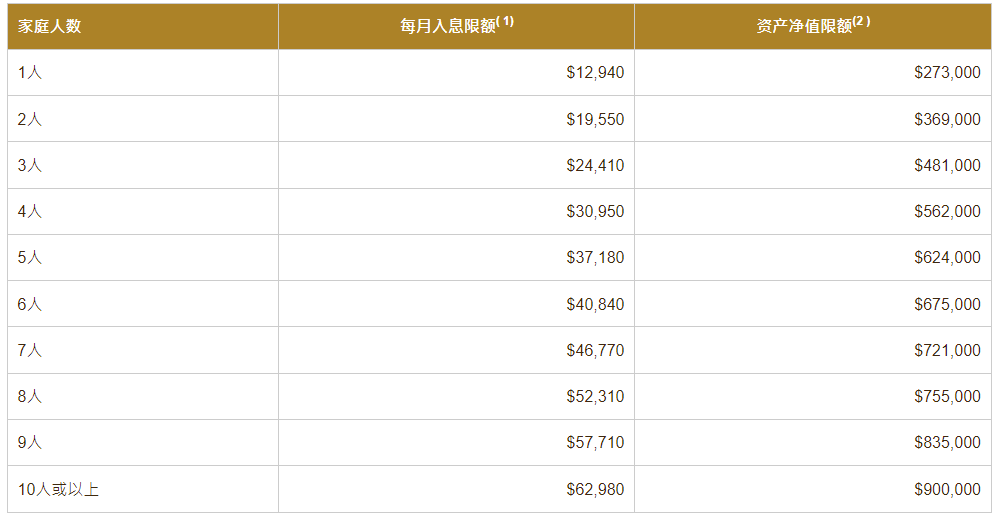Click the $19,550 income cell

(595, 119)
